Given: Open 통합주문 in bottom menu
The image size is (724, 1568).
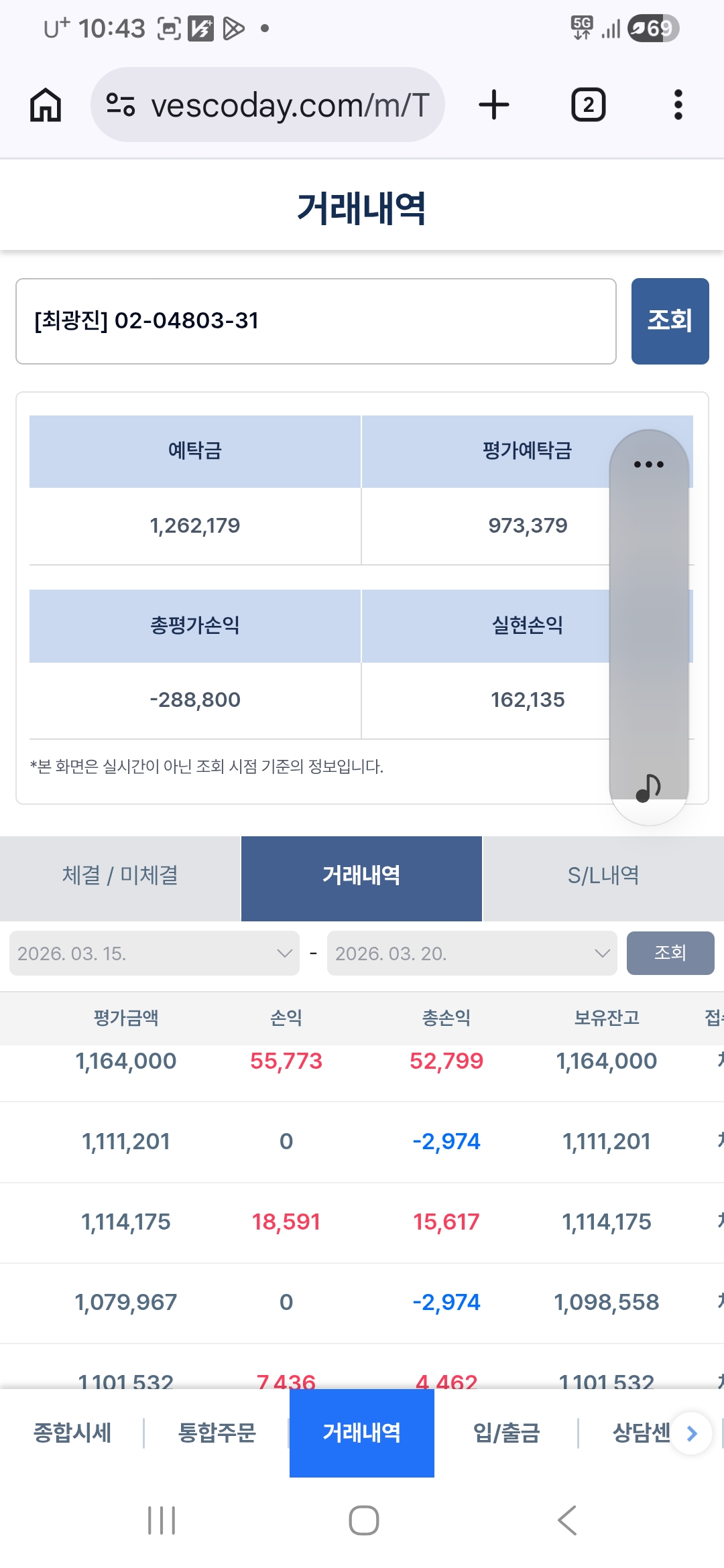Looking at the screenshot, I should tap(217, 1433).
